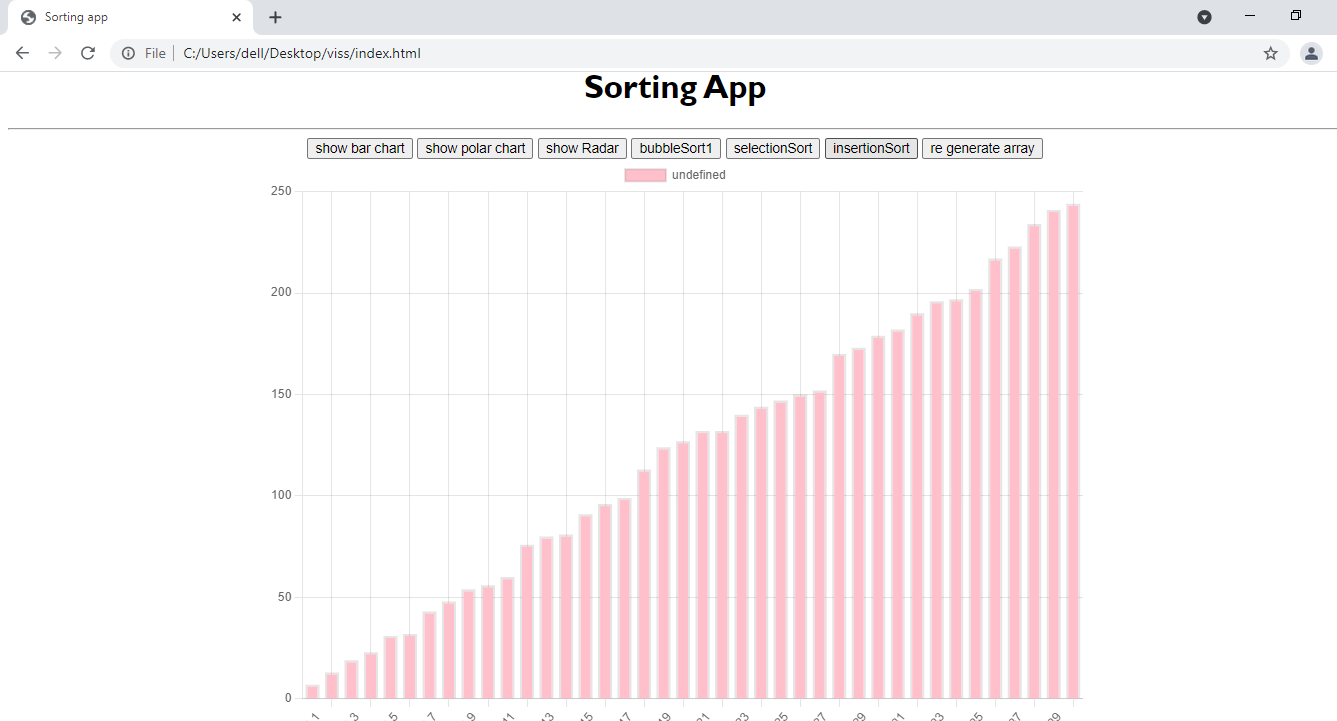Bookmark this page with the star icon
Viewport: 1337px width, 721px height.
tap(1270, 53)
